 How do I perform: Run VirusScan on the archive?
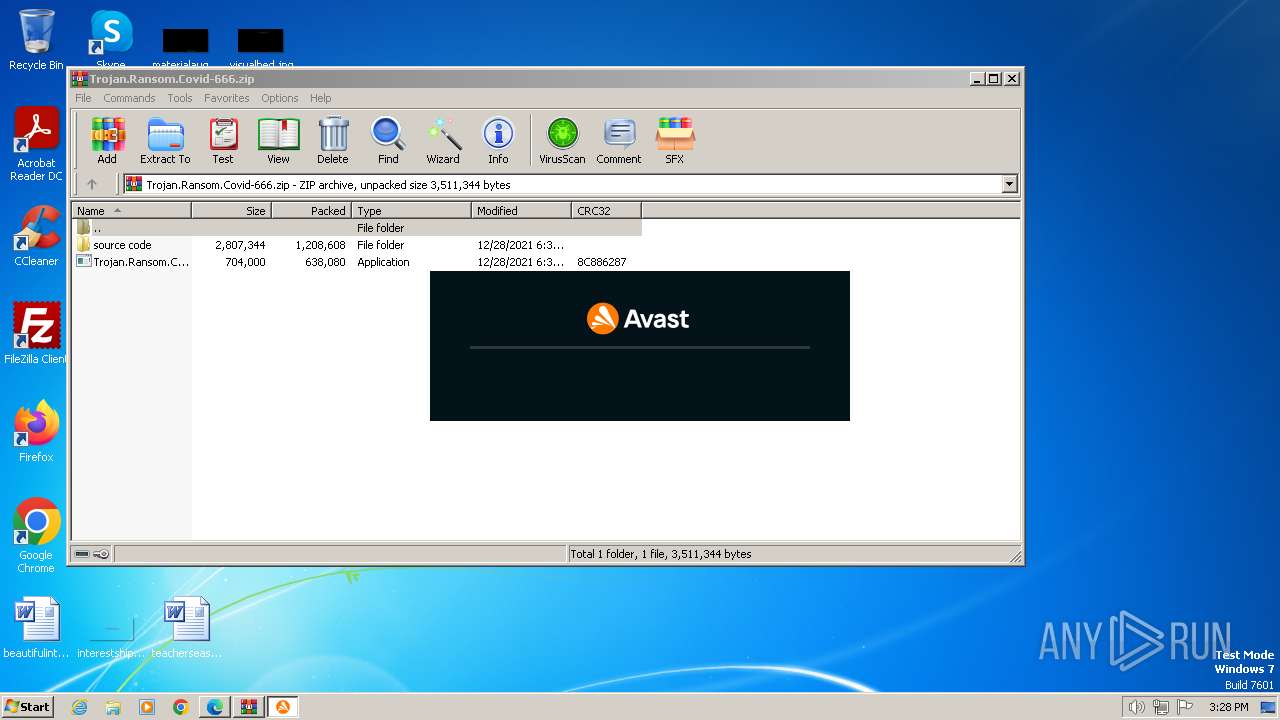point(562,140)
